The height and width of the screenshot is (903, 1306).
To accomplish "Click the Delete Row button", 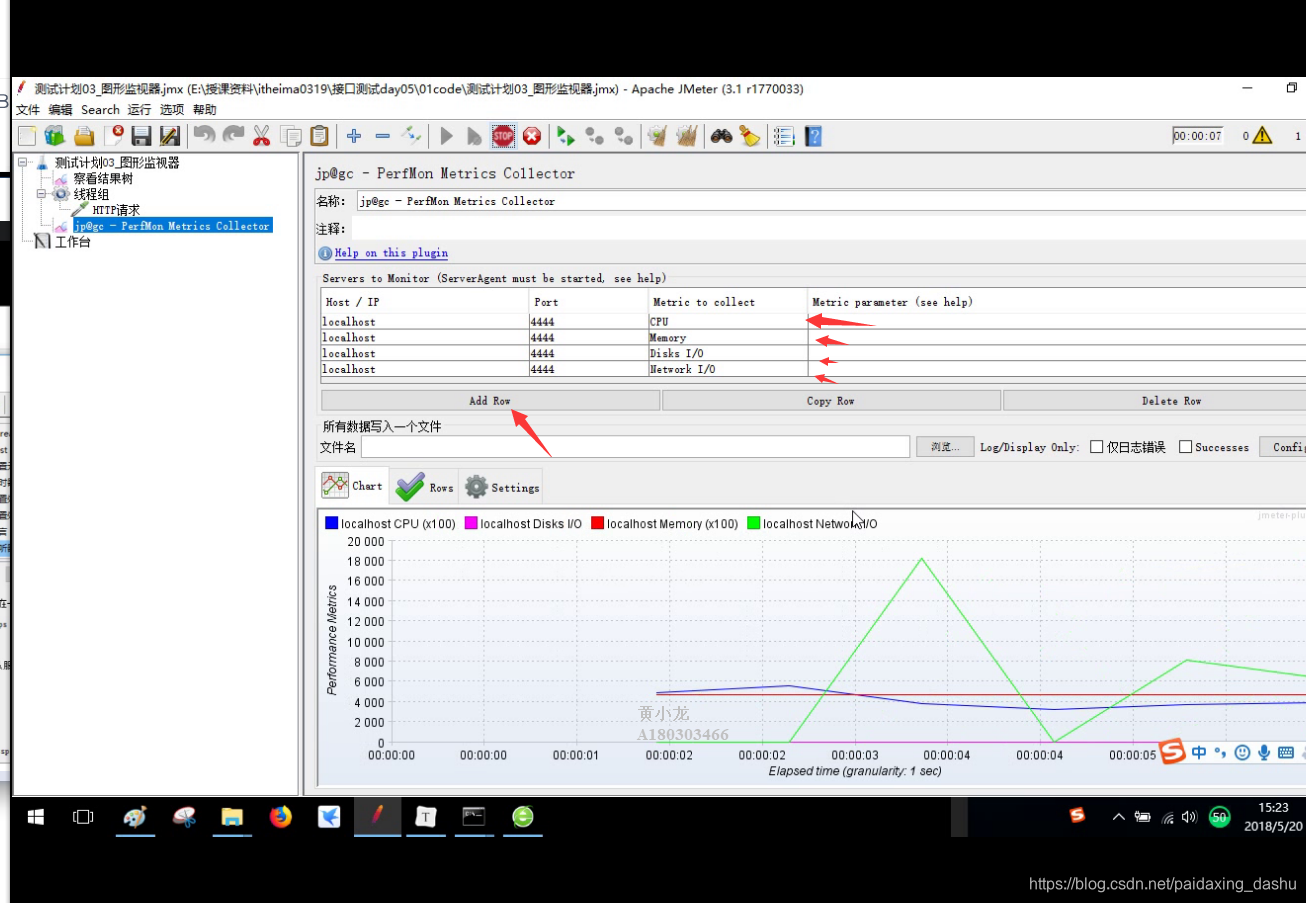I will tap(1154, 400).
